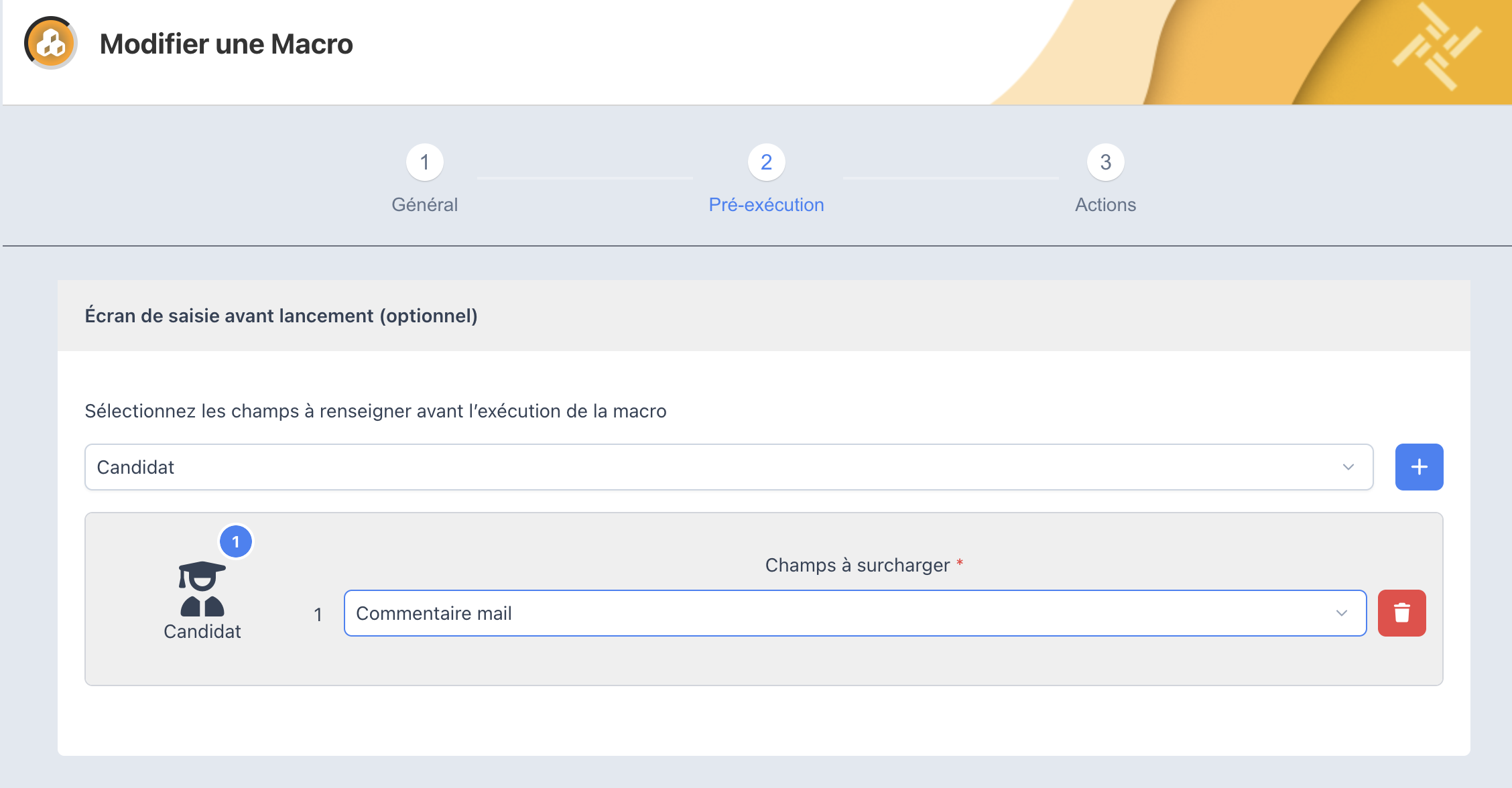Open the Général step label

(x=425, y=205)
